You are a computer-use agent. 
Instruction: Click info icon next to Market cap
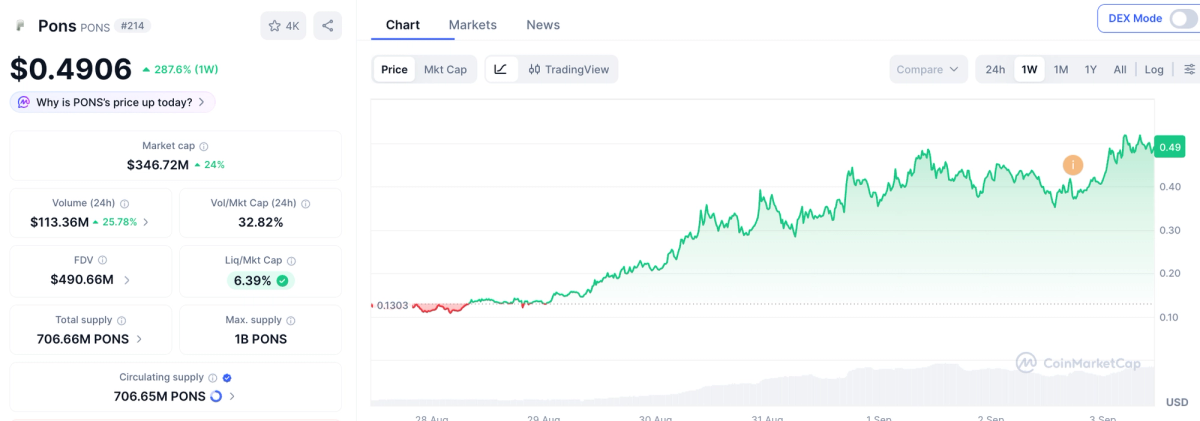point(204,146)
